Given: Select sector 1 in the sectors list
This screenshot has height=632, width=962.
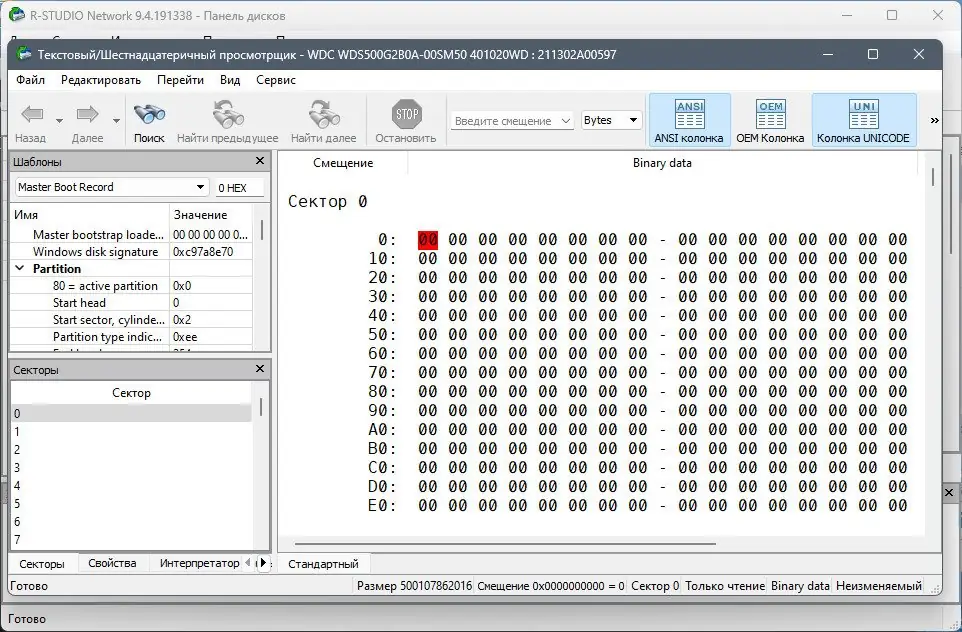Looking at the screenshot, I should click(131, 431).
